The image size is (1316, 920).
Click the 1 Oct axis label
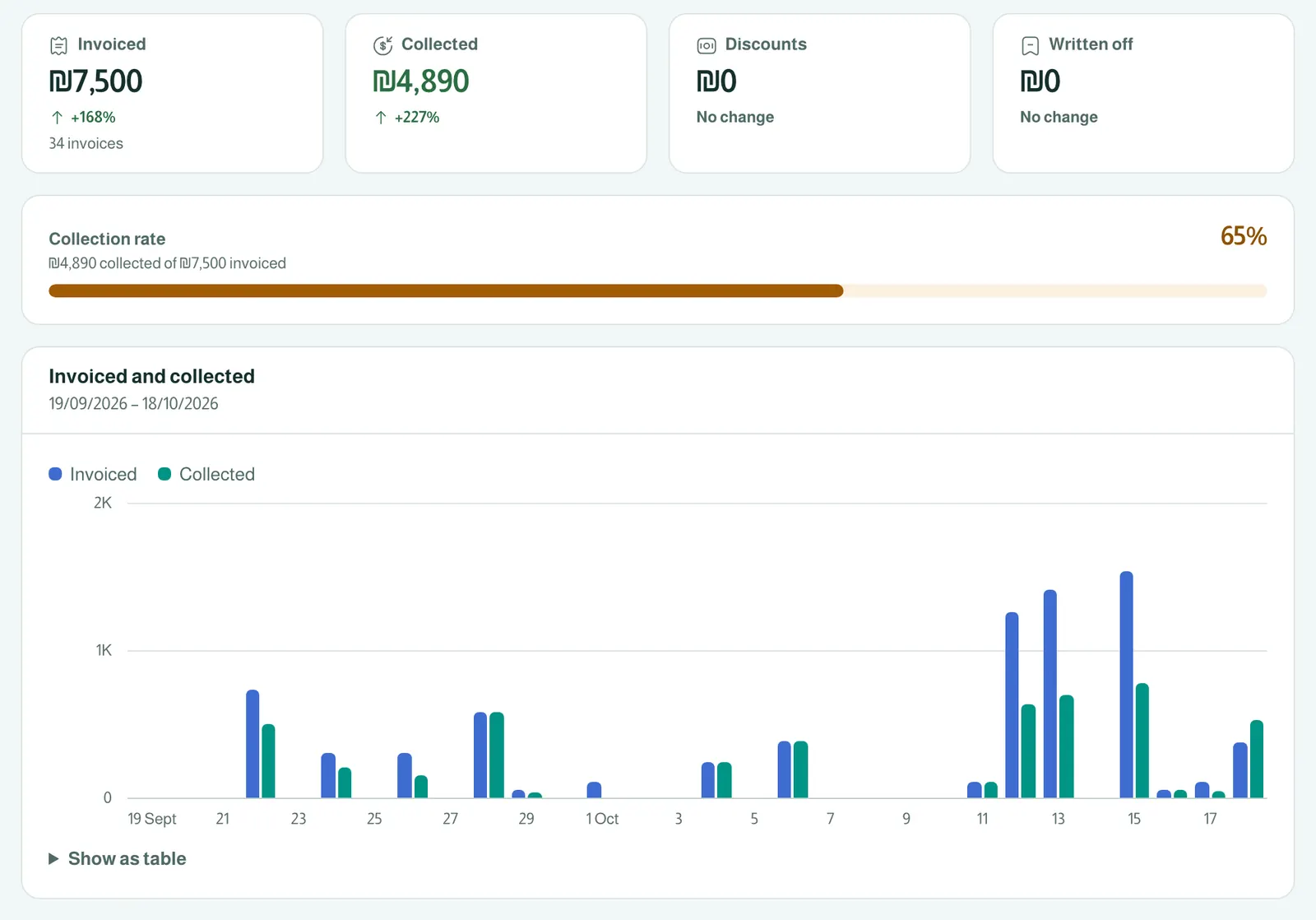click(602, 819)
